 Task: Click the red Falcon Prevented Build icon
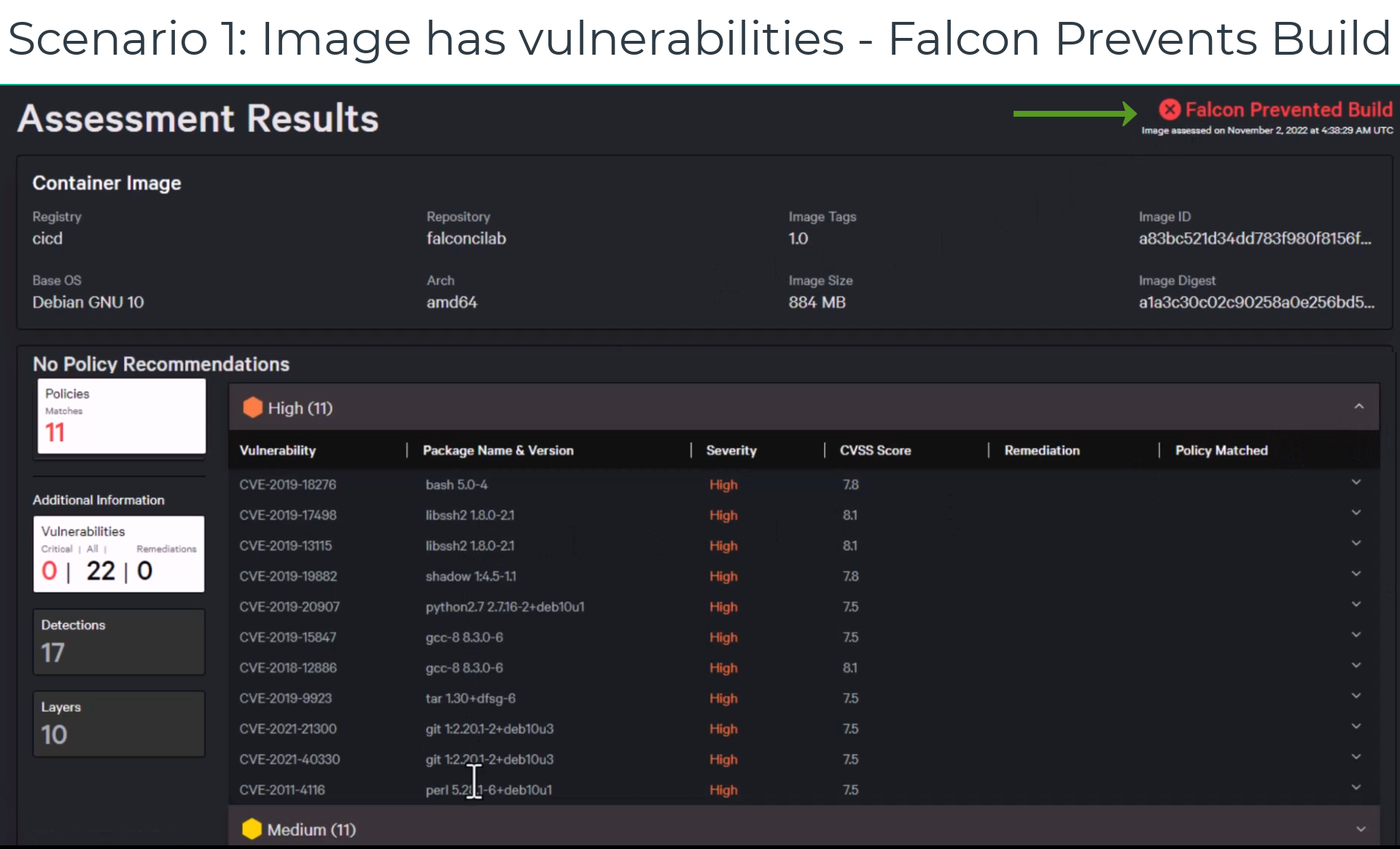tap(1170, 109)
